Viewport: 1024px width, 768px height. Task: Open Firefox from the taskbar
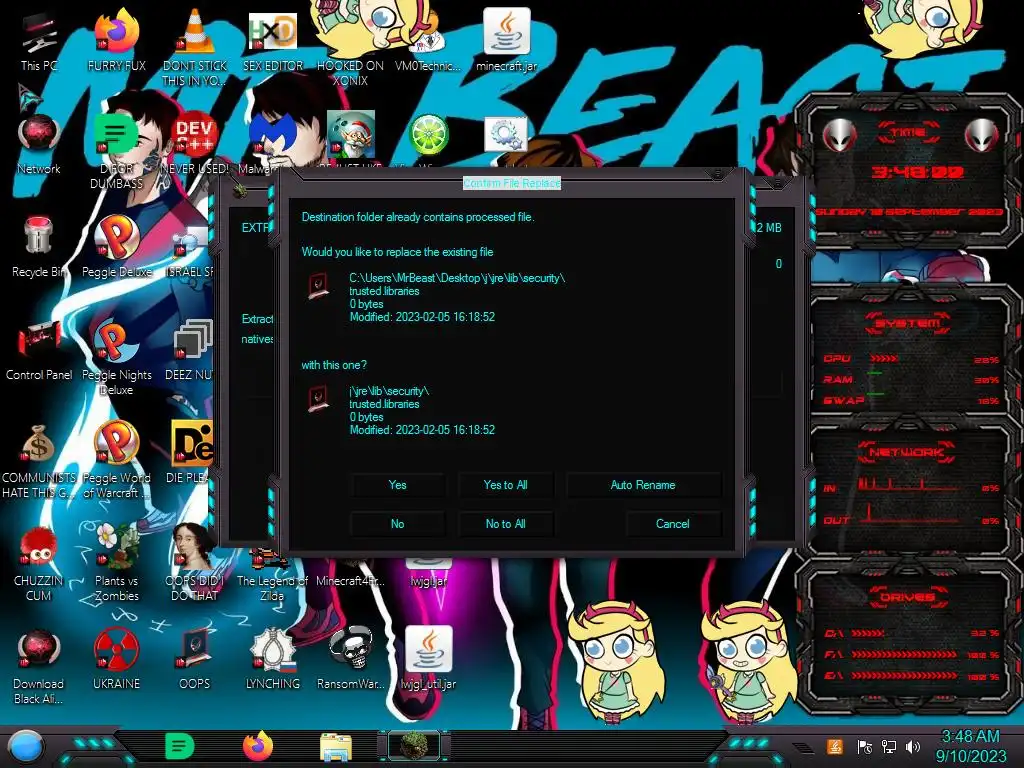pos(258,746)
